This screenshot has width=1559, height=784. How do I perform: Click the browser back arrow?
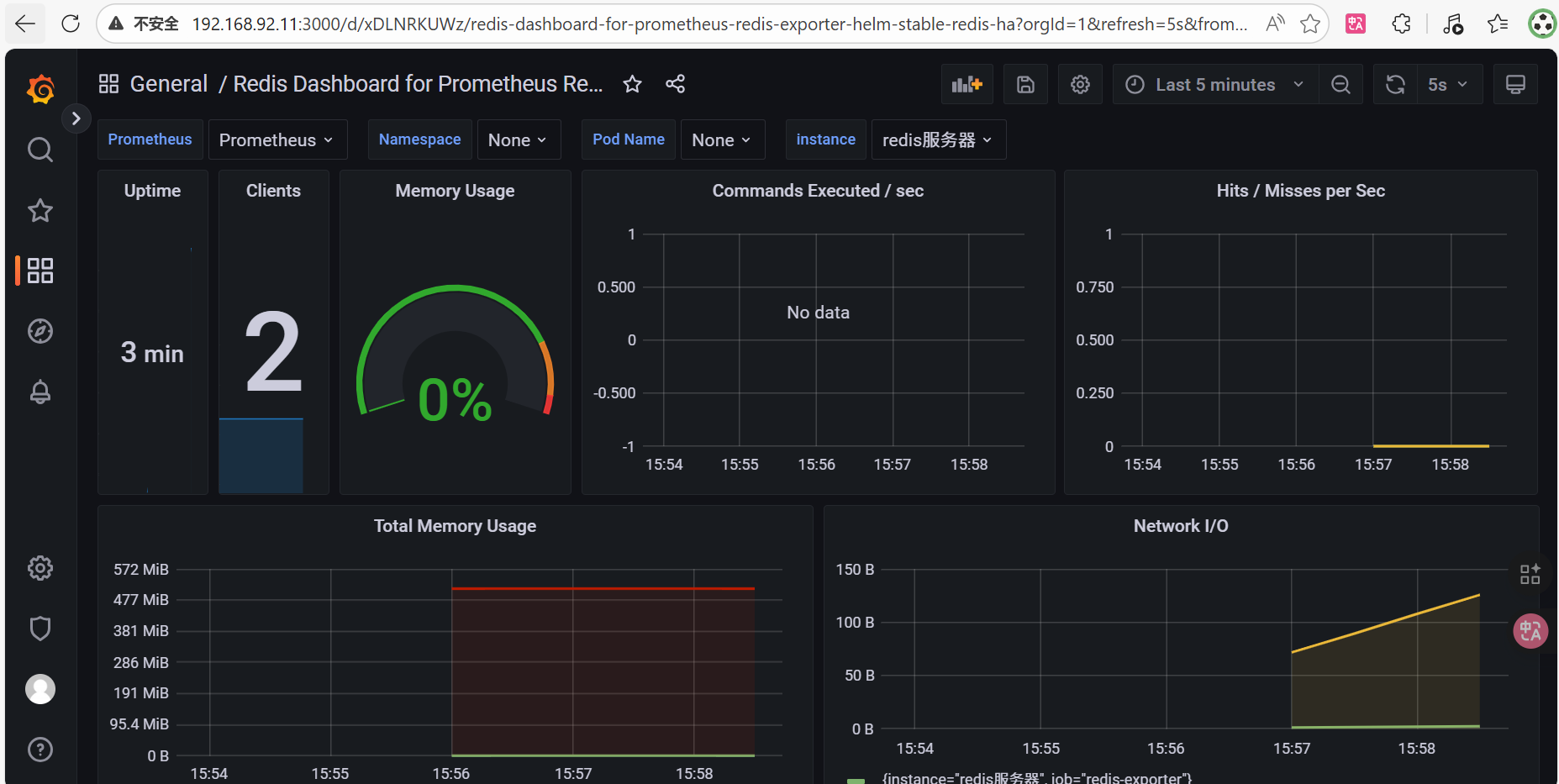tap(25, 24)
